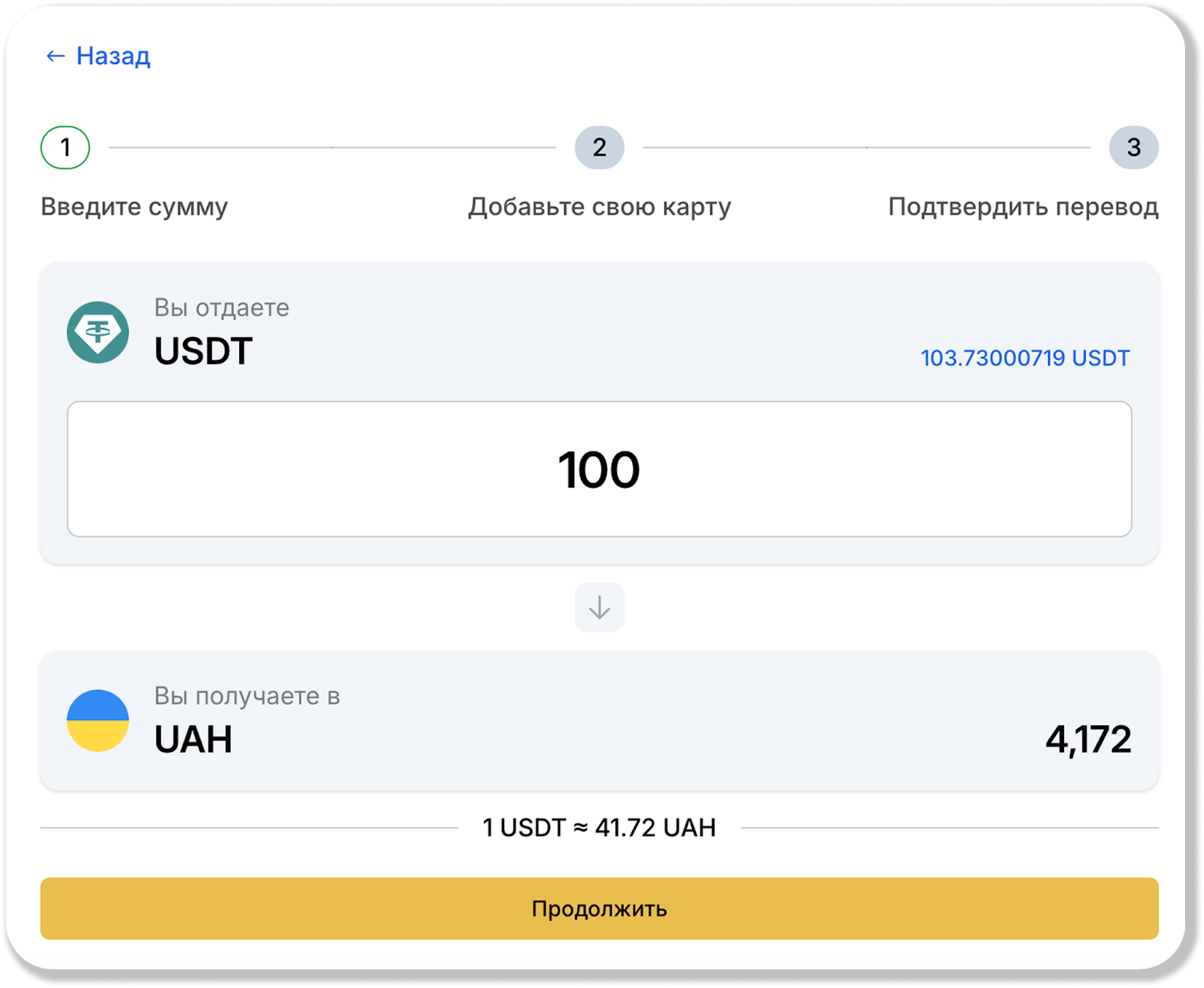Focus the amount input showing 100
Image resolution: width=1204 pixels, height=988 pixels.
599,469
